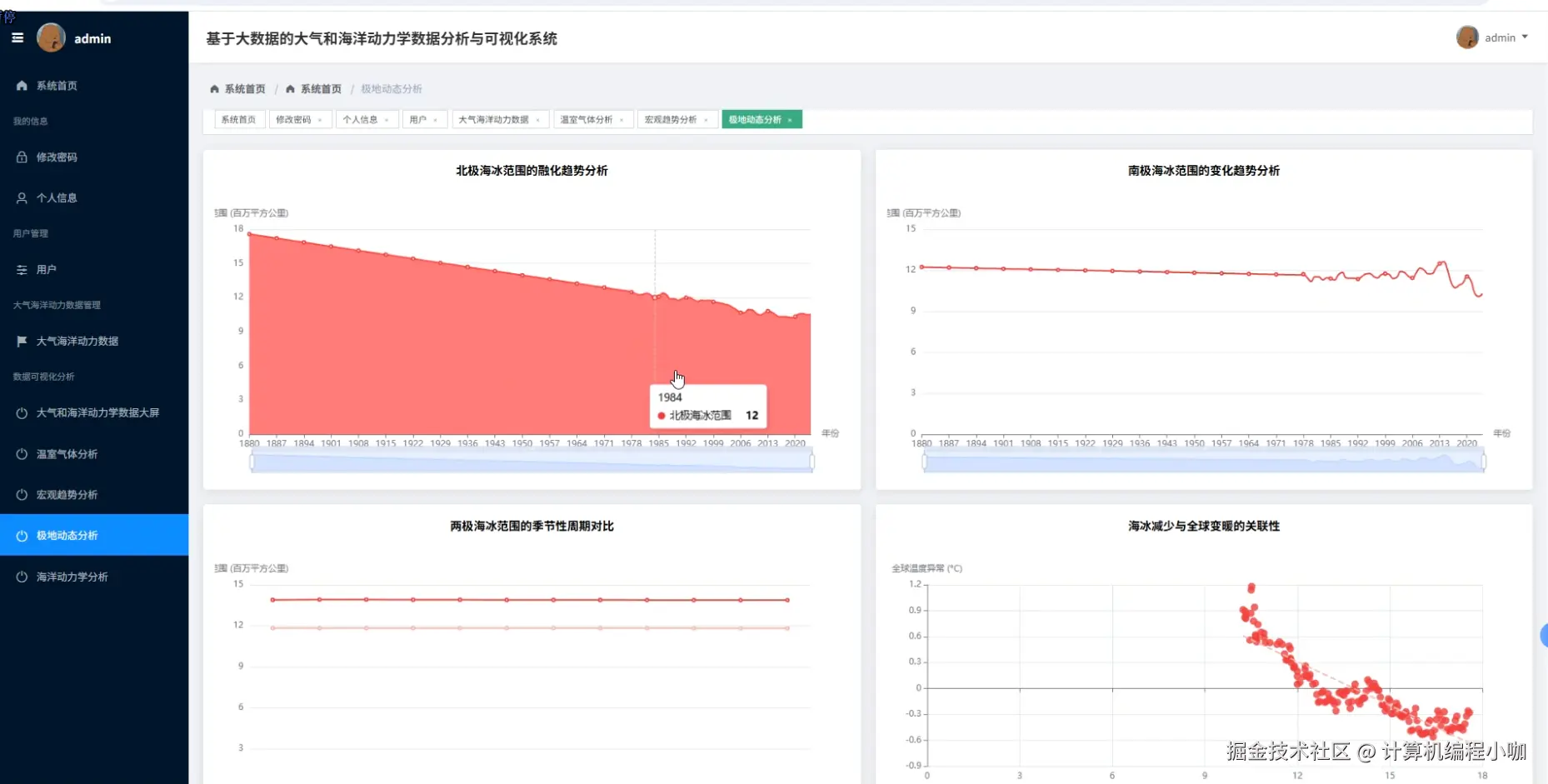
Task: Open 宏观趋势分析 in the sidebar
Action: pos(94,495)
